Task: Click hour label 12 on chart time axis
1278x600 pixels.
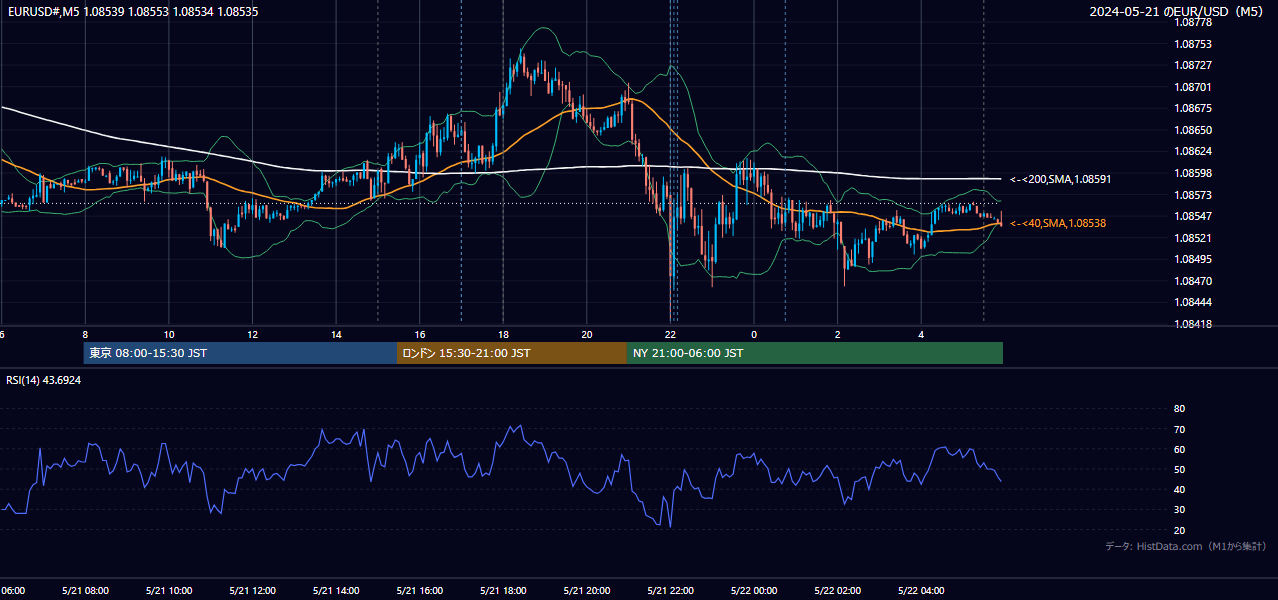Action: tap(253, 334)
